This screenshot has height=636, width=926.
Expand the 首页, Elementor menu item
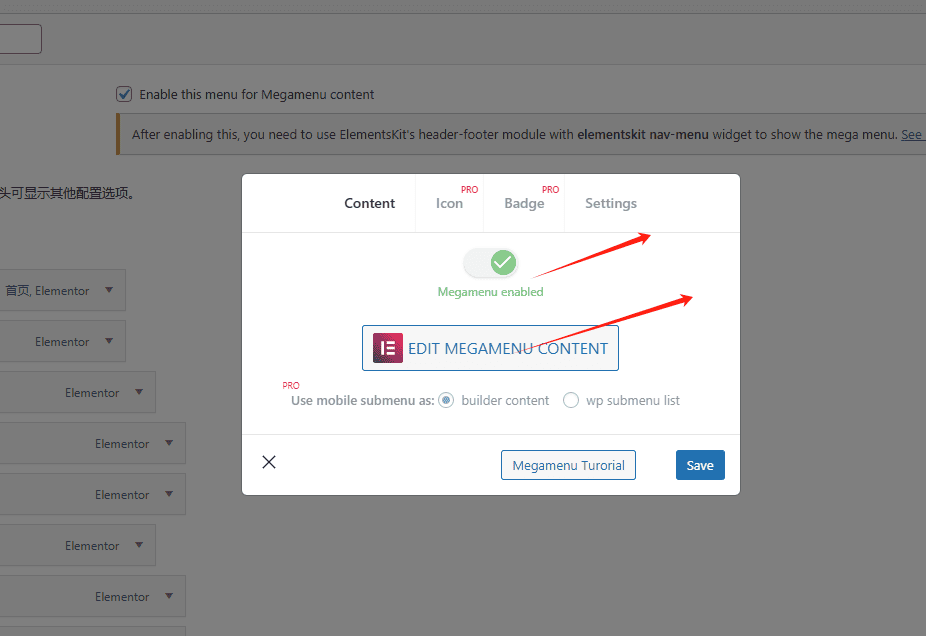pos(109,290)
